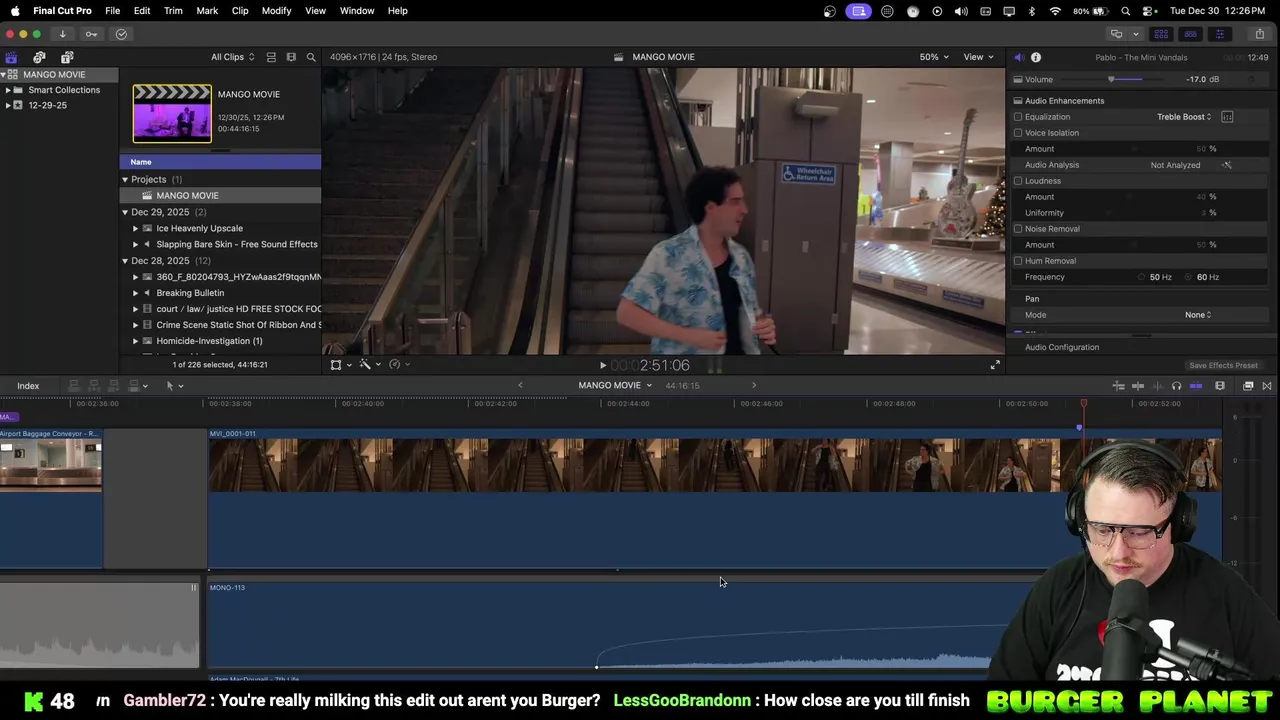Viewport: 1280px width, 720px height.
Task: Switch to the Info inspector icon
Action: pos(1036,57)
